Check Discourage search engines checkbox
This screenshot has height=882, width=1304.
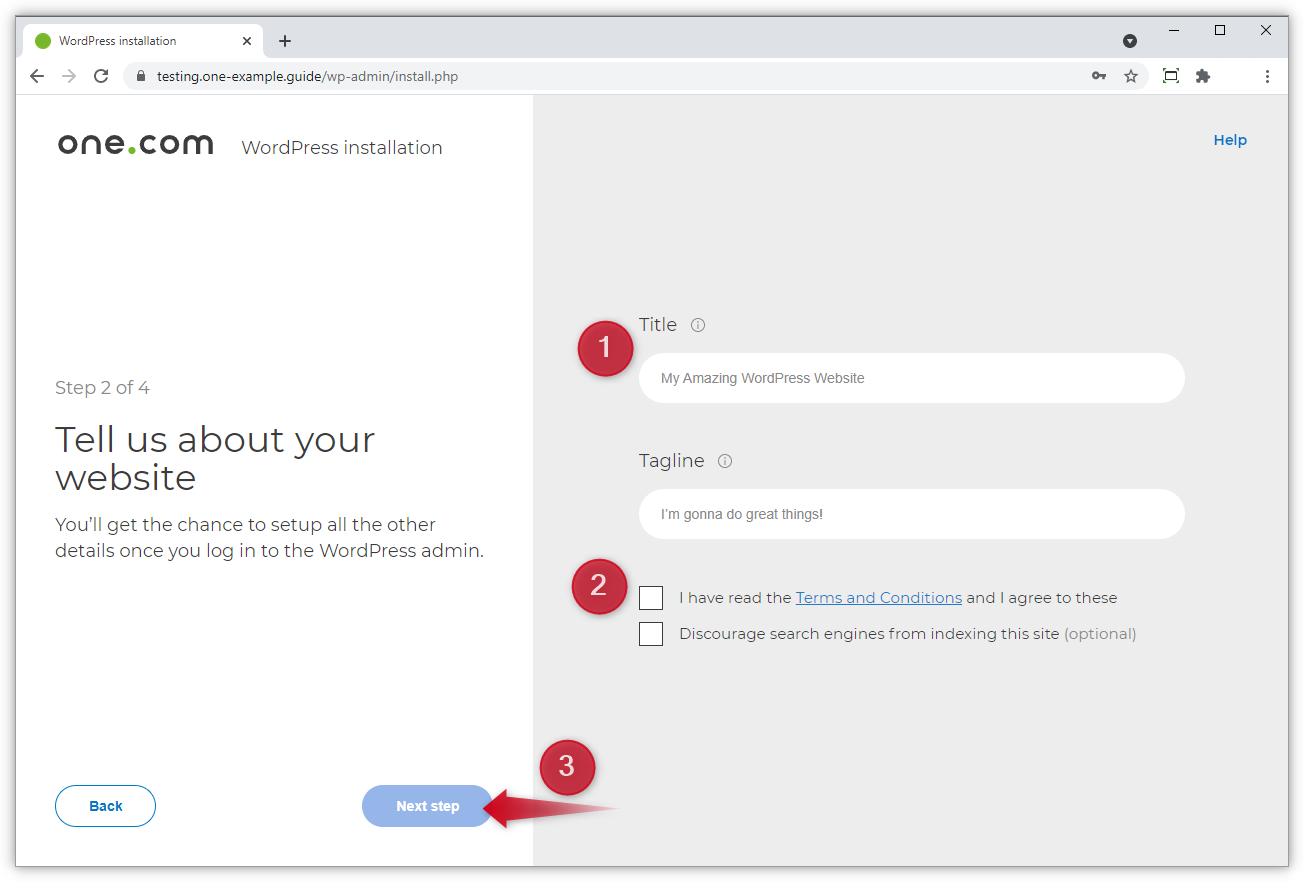click(651, 634)
